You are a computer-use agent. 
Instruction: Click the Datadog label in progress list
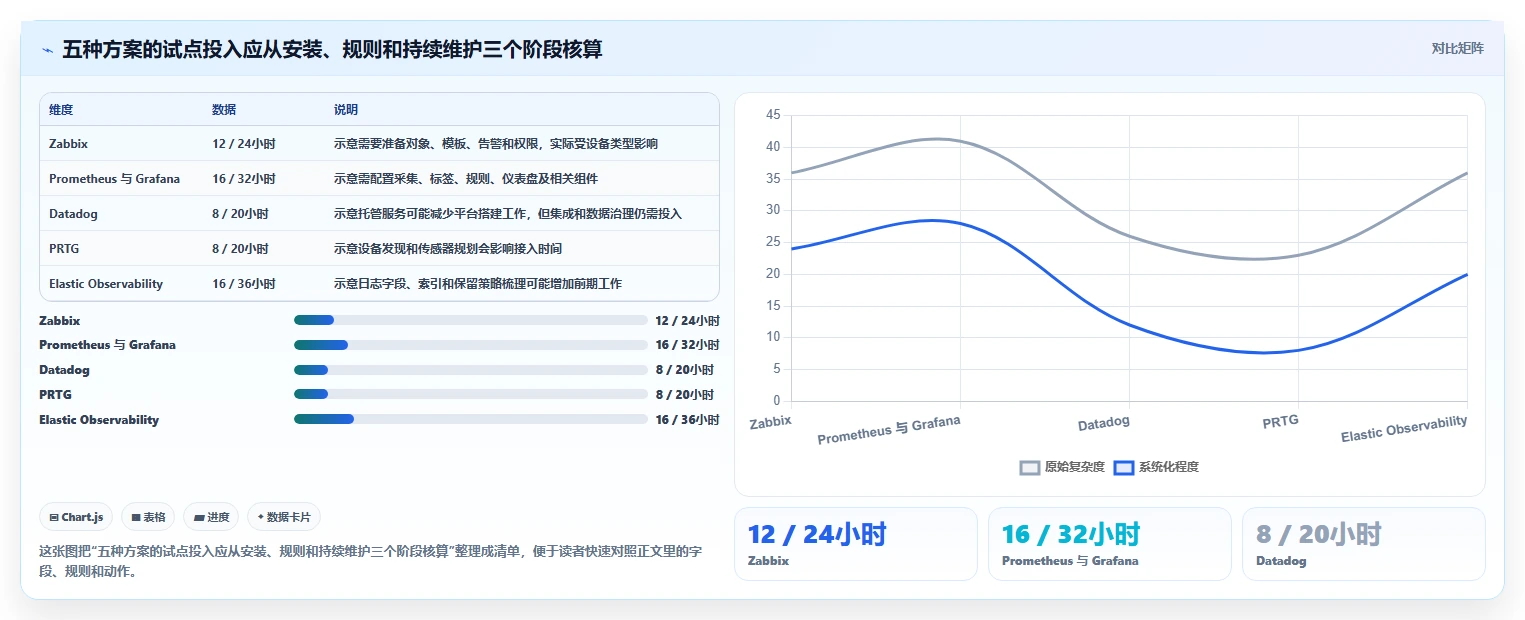pyautogui.click(x=64, y=370)
